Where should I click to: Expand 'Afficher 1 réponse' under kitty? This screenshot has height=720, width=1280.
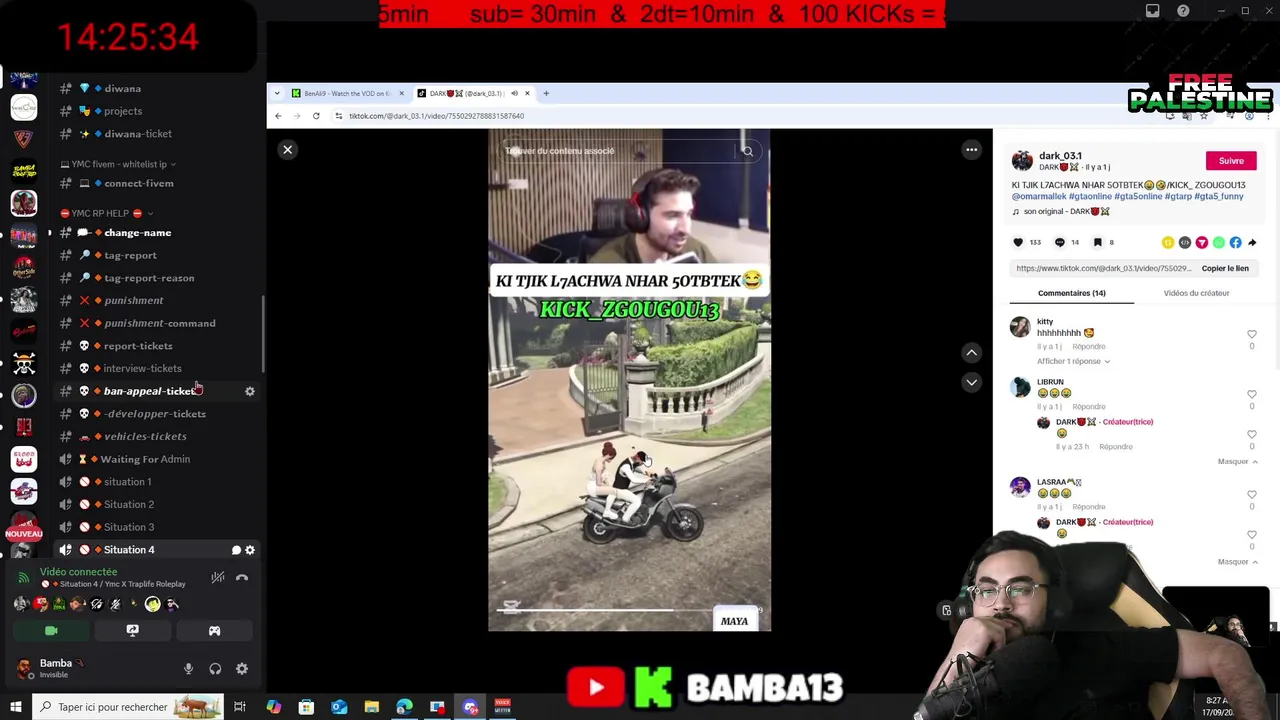click(1073, 361)
